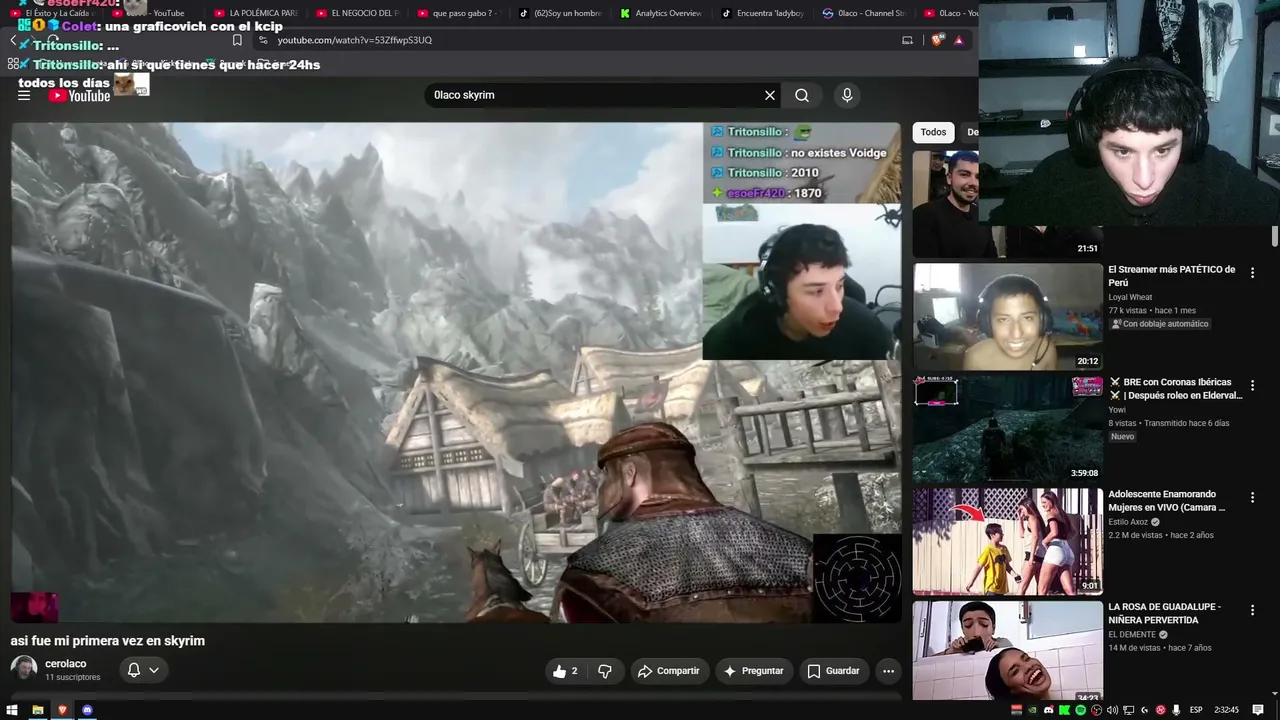The height and width of the screenshot is (720, 1280).
Task: Start voice search with the microphone icon
Action: [847, 95]
